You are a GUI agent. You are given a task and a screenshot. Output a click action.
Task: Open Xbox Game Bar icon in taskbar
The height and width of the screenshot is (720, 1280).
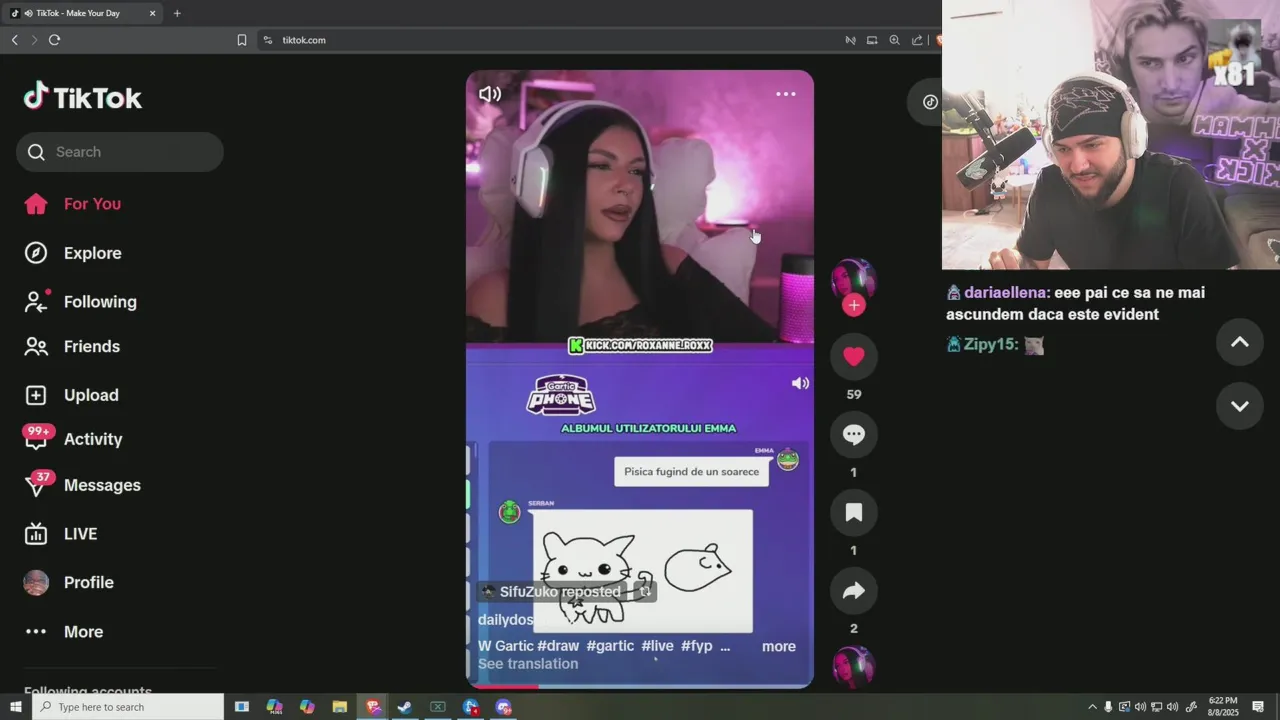click(x=437, y=707)
